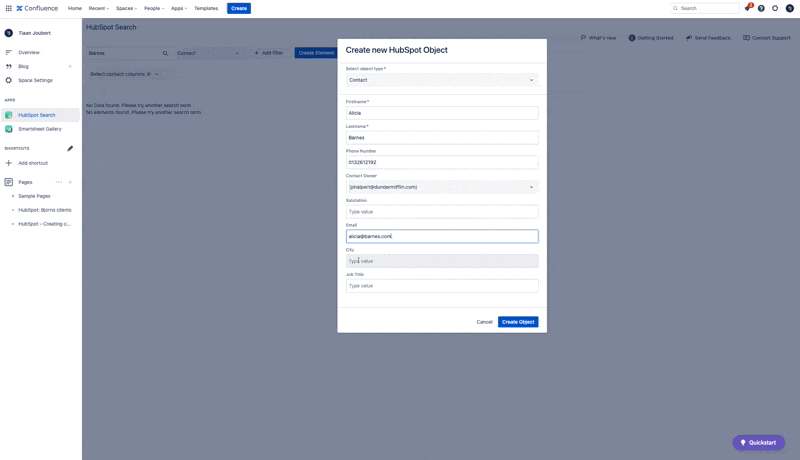Open the notifications bell icon
The height and width of the screenshot is (460, 800).
pos(747,8)
